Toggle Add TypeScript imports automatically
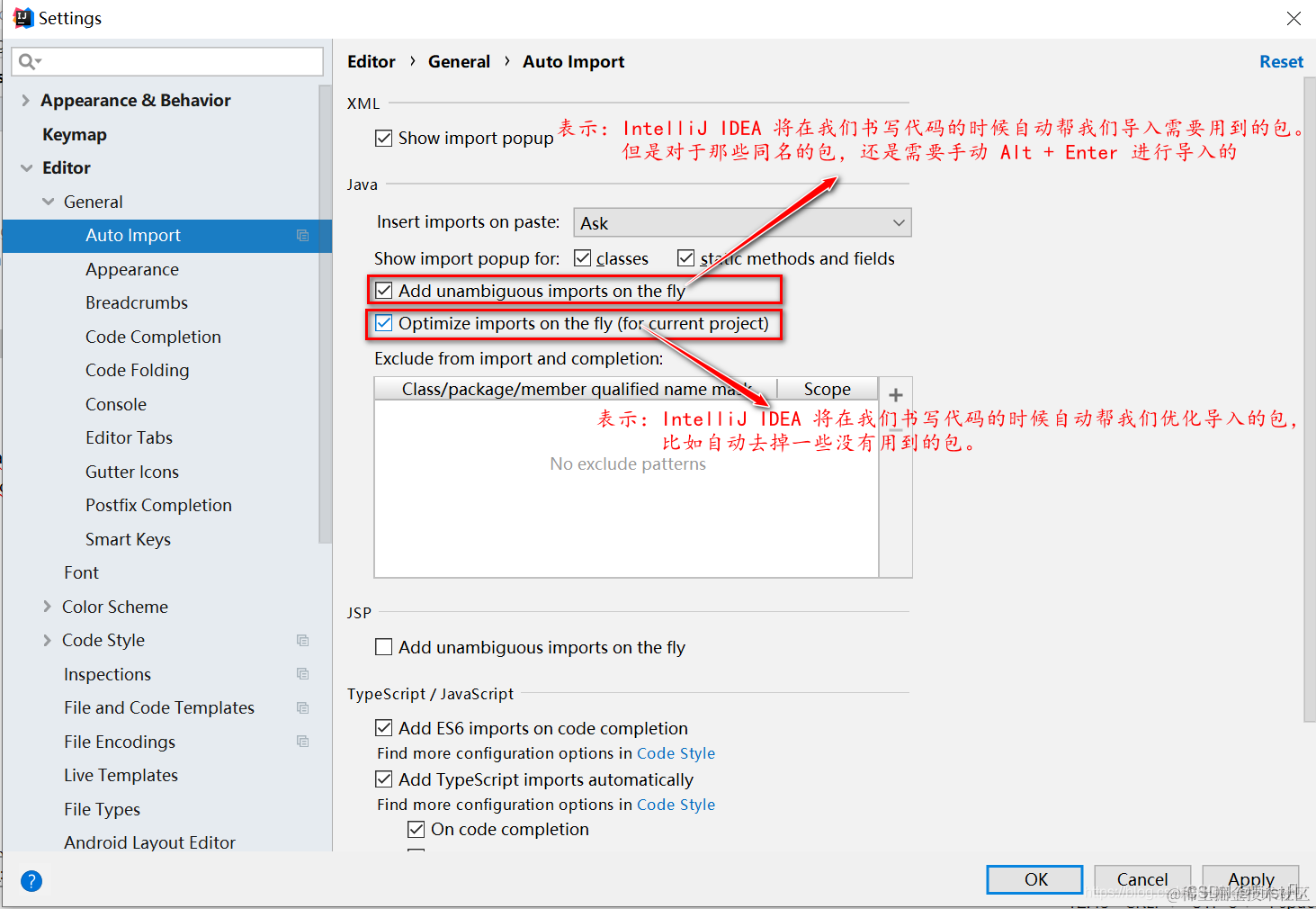1316x909 pixels. pos(384,779)
